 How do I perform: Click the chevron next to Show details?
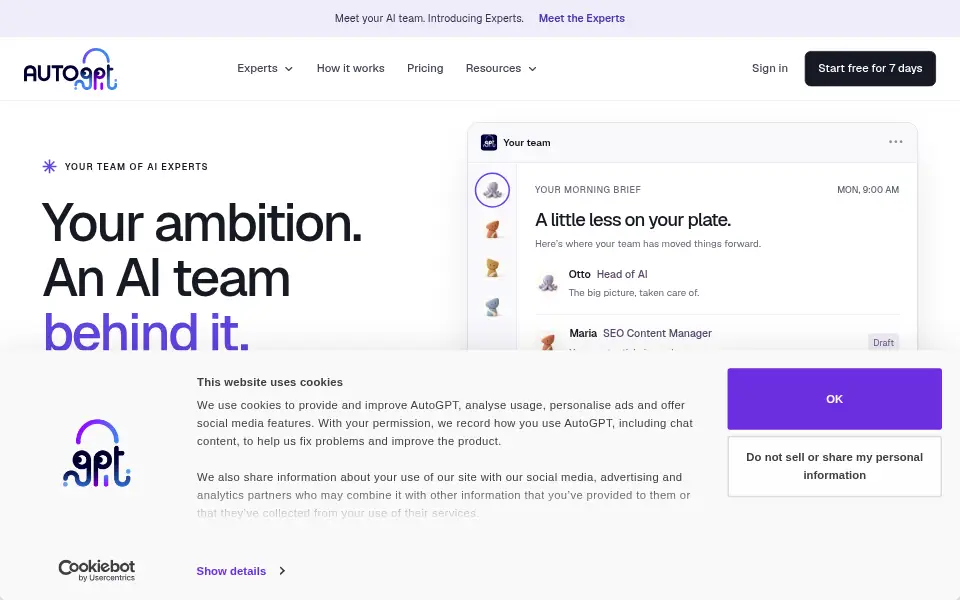coord(282,571)
